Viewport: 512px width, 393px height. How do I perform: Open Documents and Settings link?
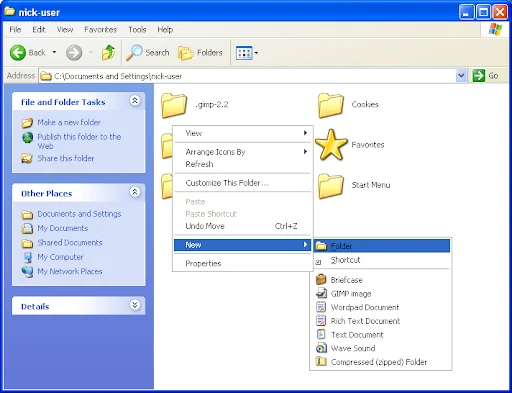coord(79,214)
